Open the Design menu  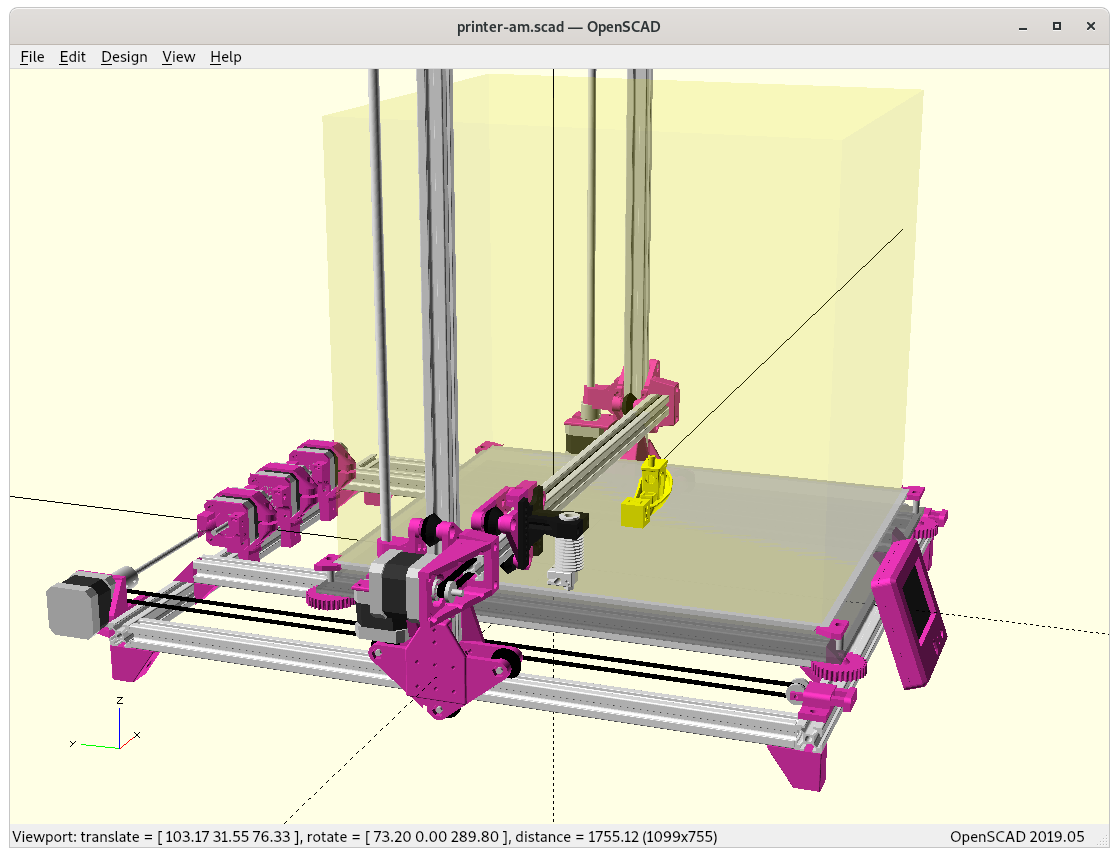(124, 57)
